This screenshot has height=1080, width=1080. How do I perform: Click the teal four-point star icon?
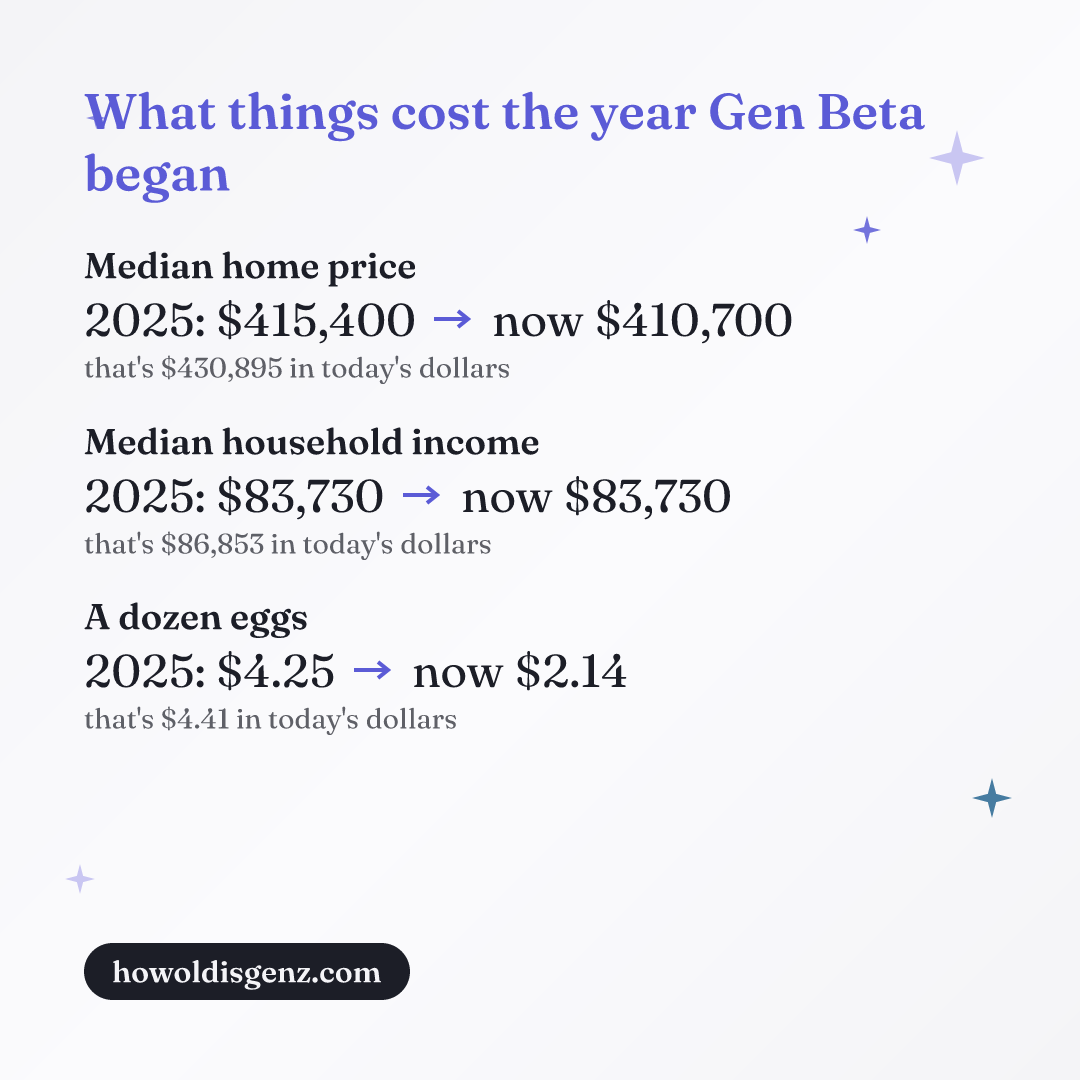click(992, 798)
